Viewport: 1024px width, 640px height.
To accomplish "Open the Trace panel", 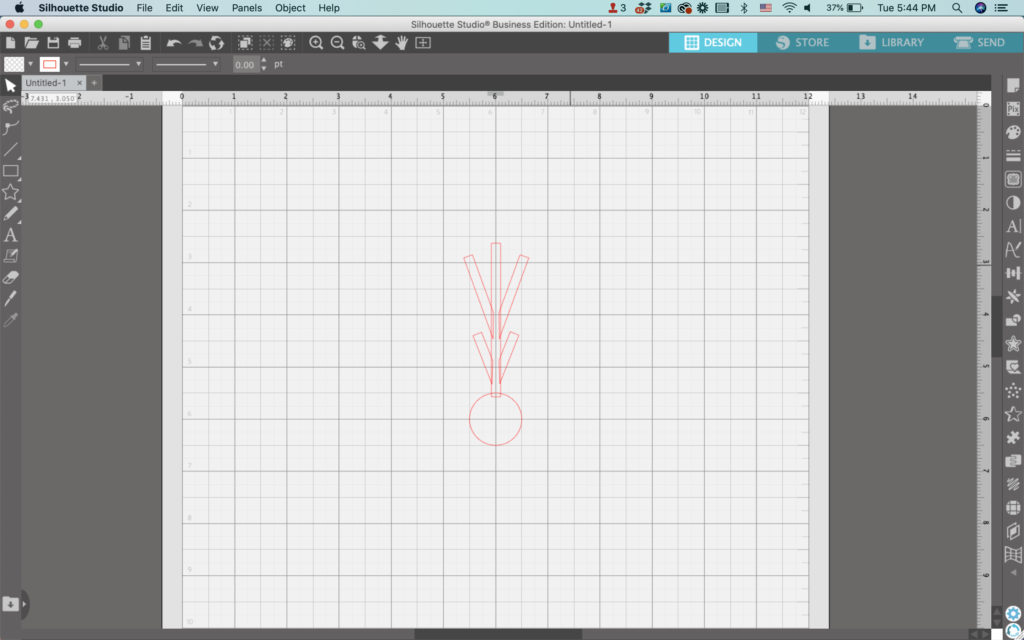I will click(x=1013, y=180).
